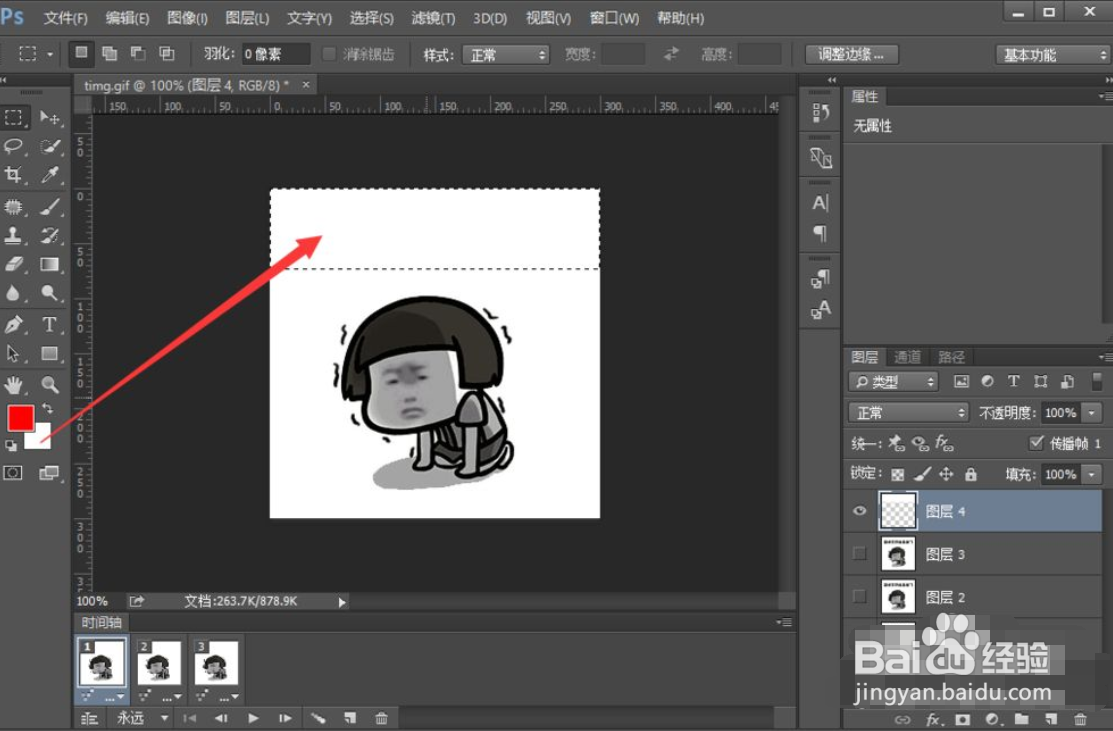Screen dimensions: 1113x731
Task: Open the layer filter 类型 dropdown
Action: pos(893,382)
